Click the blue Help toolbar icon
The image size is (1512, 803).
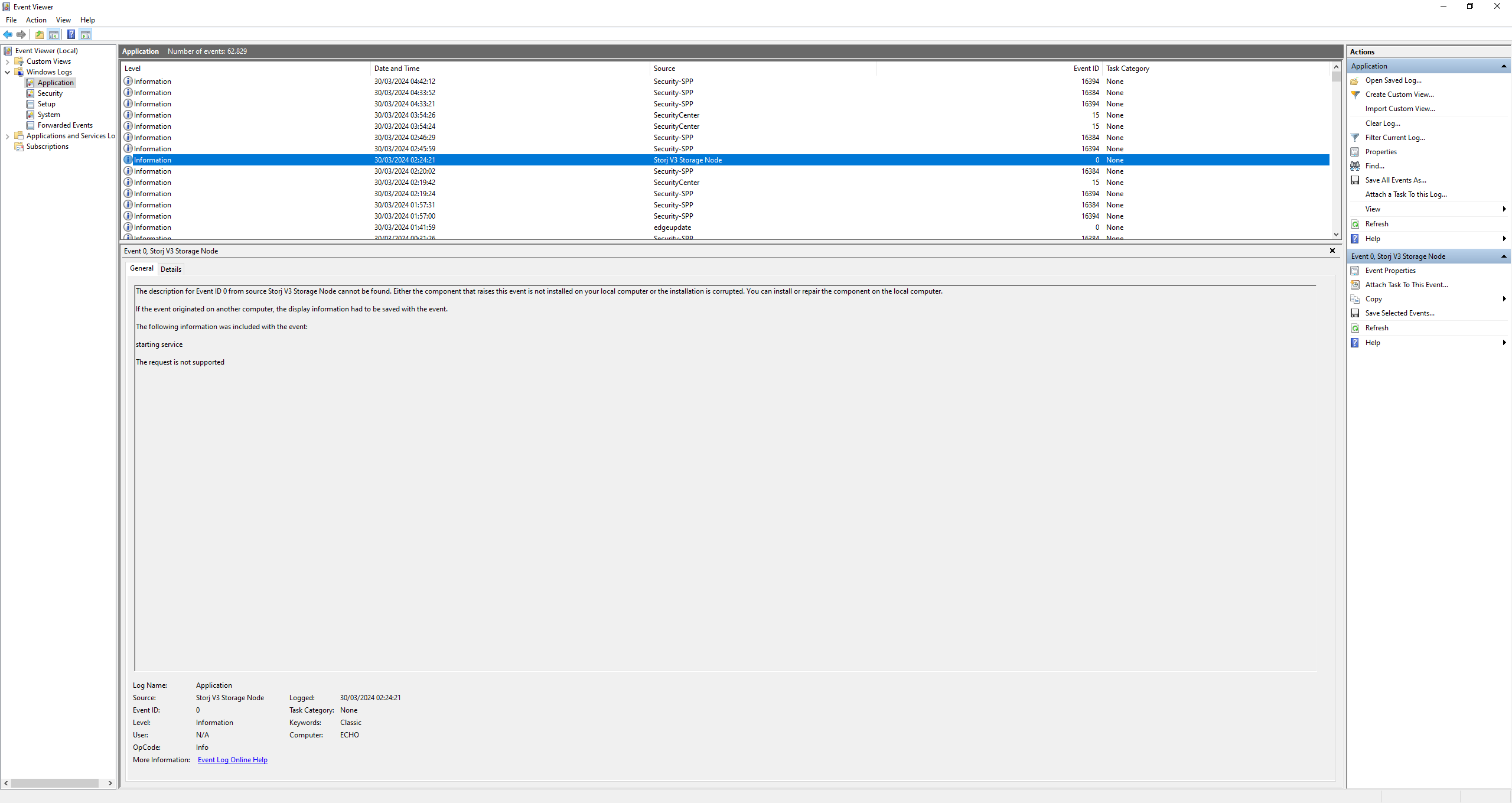(71, 34)
